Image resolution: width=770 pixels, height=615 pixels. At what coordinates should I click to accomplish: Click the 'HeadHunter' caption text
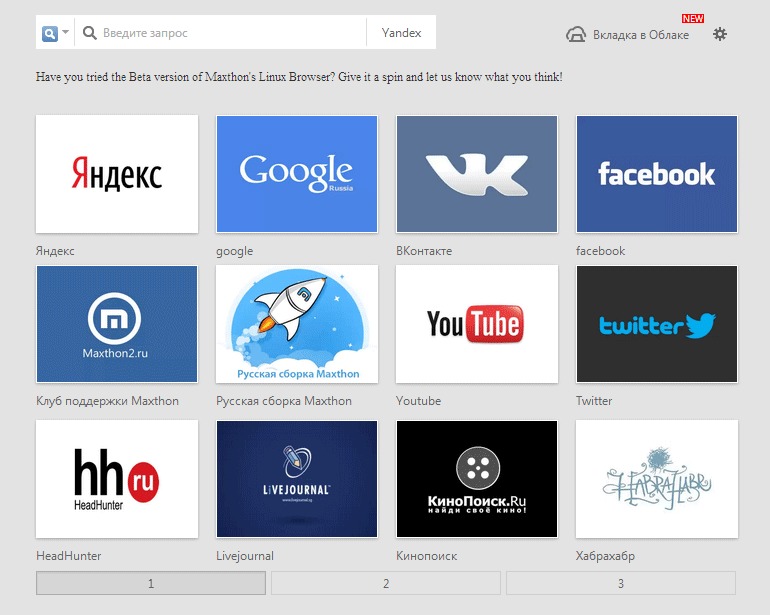click(68, 556)
